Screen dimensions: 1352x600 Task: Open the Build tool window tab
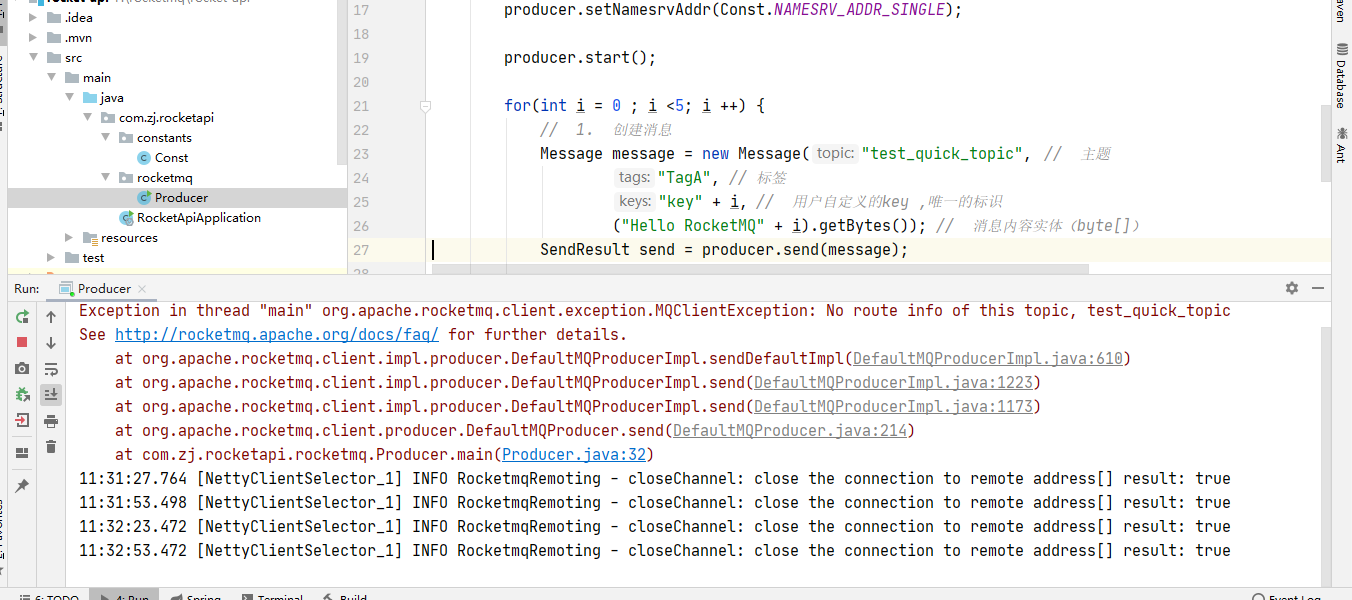pos(345,597)
